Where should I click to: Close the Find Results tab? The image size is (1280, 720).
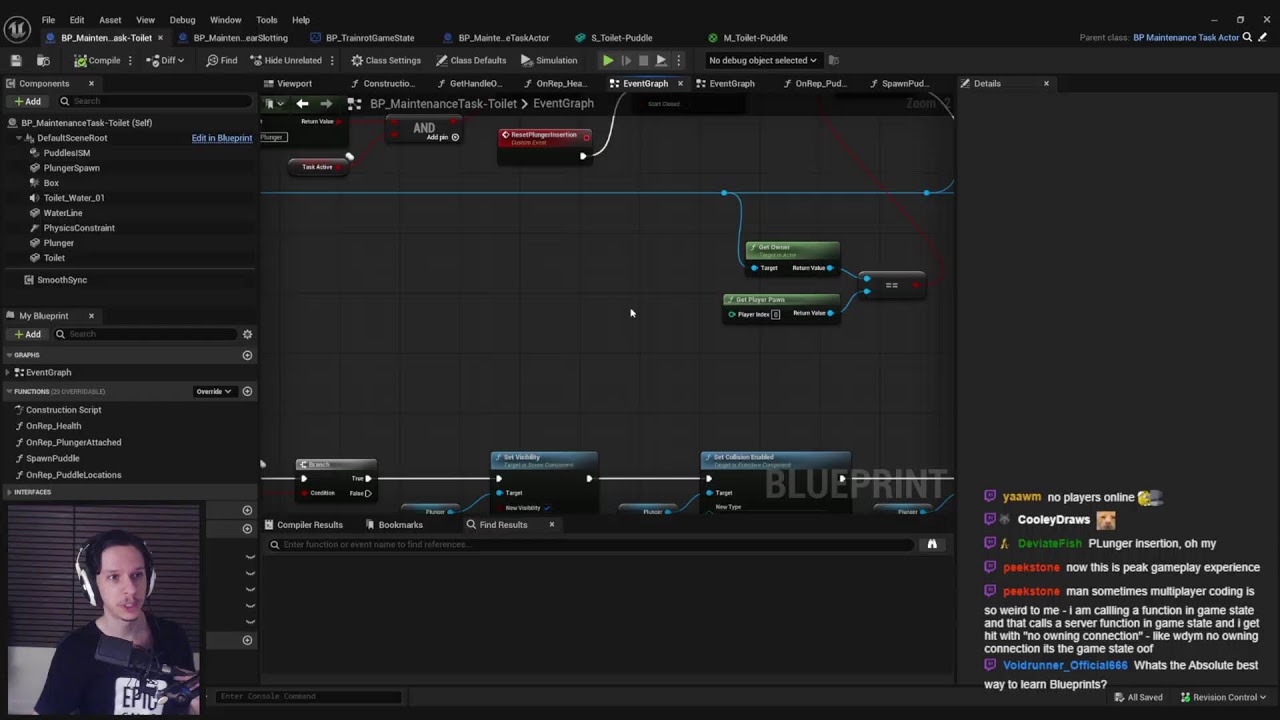pos(551,525)
